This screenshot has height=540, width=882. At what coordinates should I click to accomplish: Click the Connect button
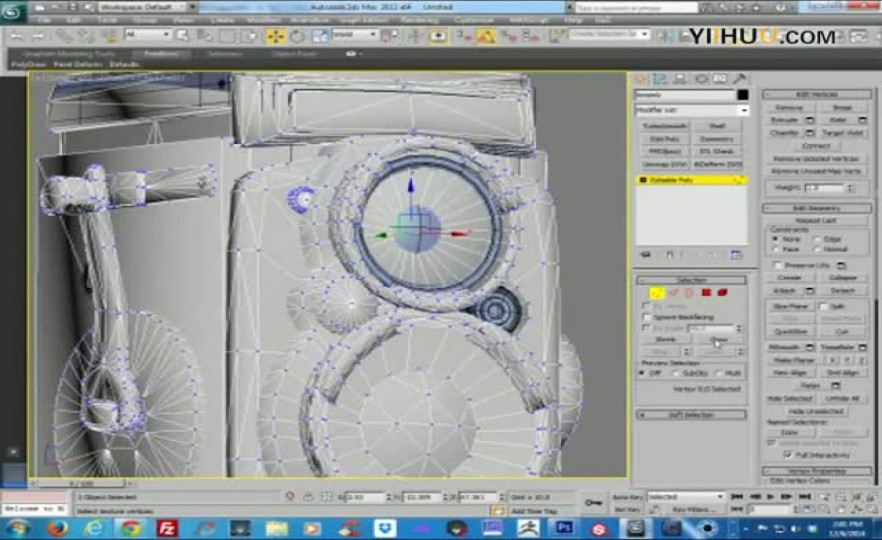pos(816,146)
